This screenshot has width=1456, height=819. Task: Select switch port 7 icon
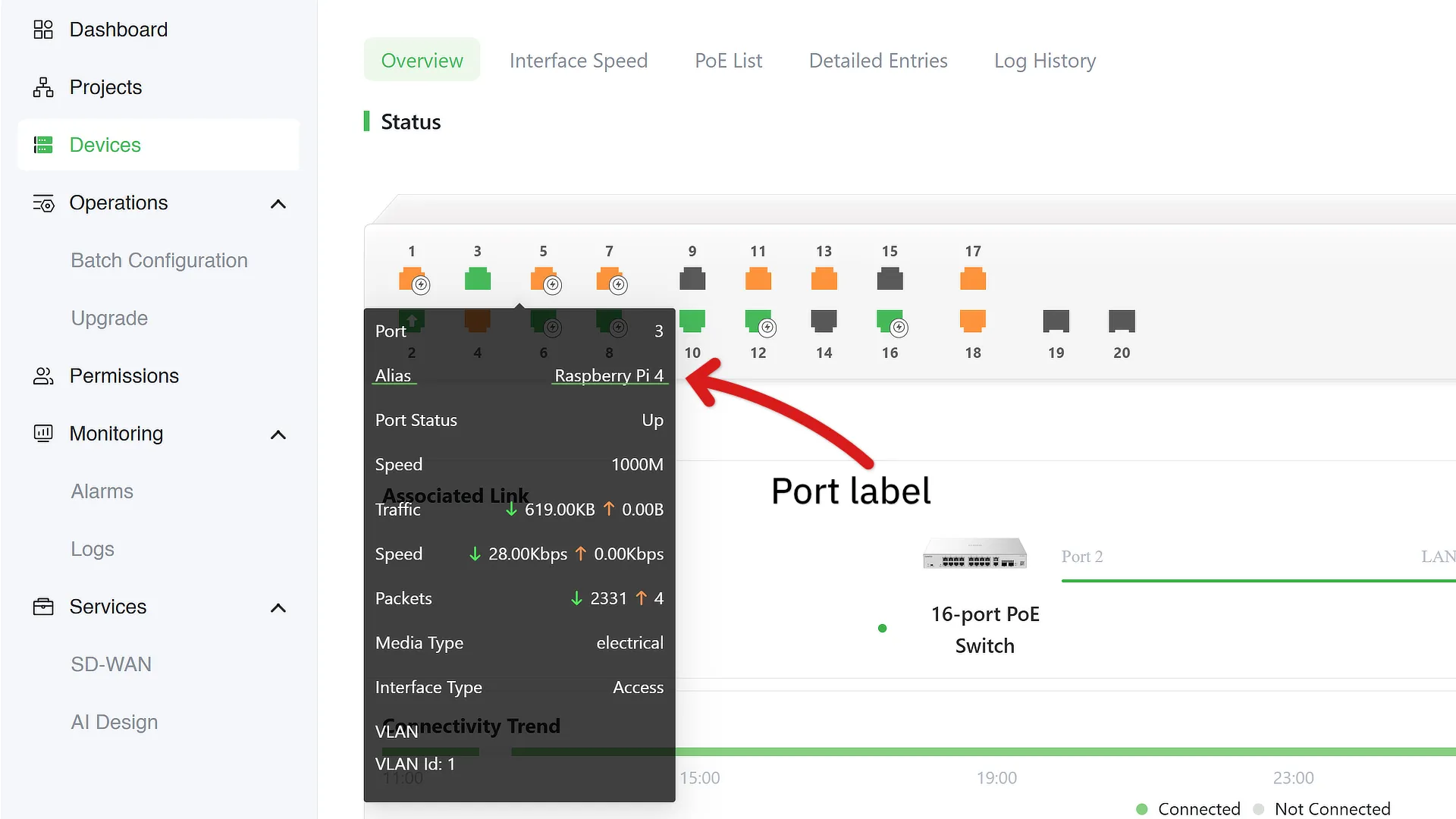[x=610, y=279]
